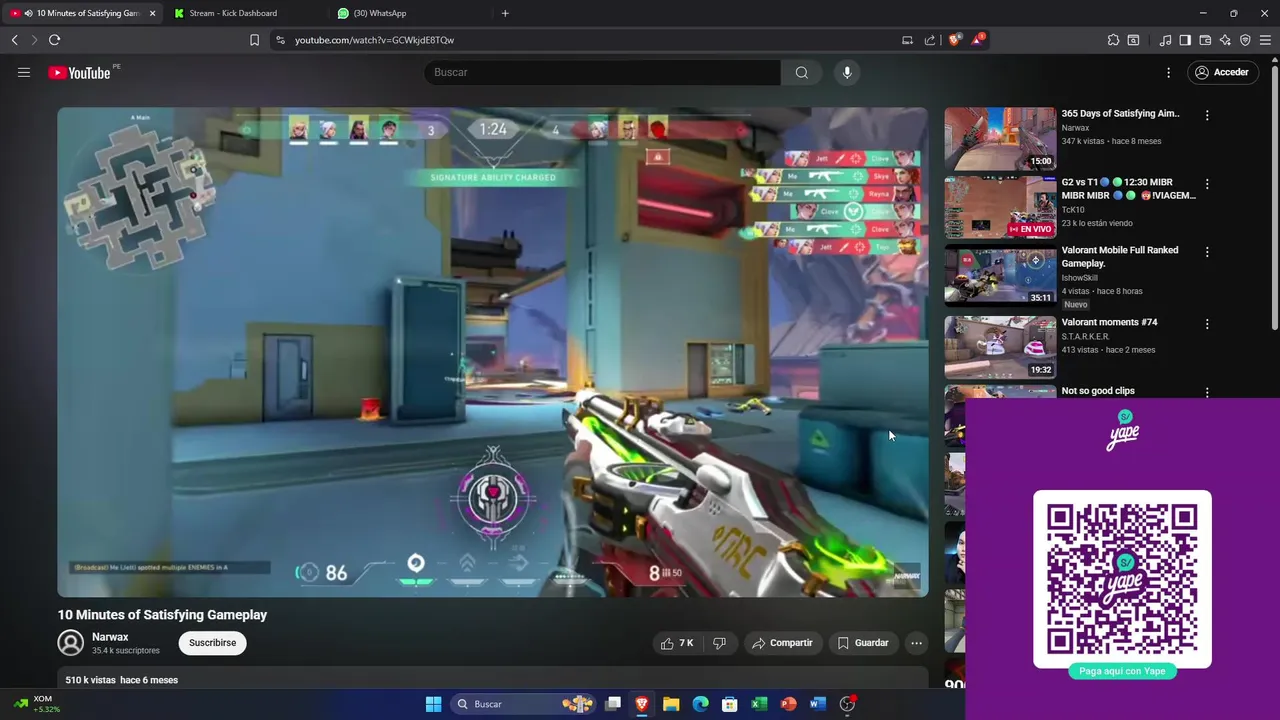Save the video with Guardar button
Image resolution: width=1280 pixels, height=720 pixels.
click(863, 643)
